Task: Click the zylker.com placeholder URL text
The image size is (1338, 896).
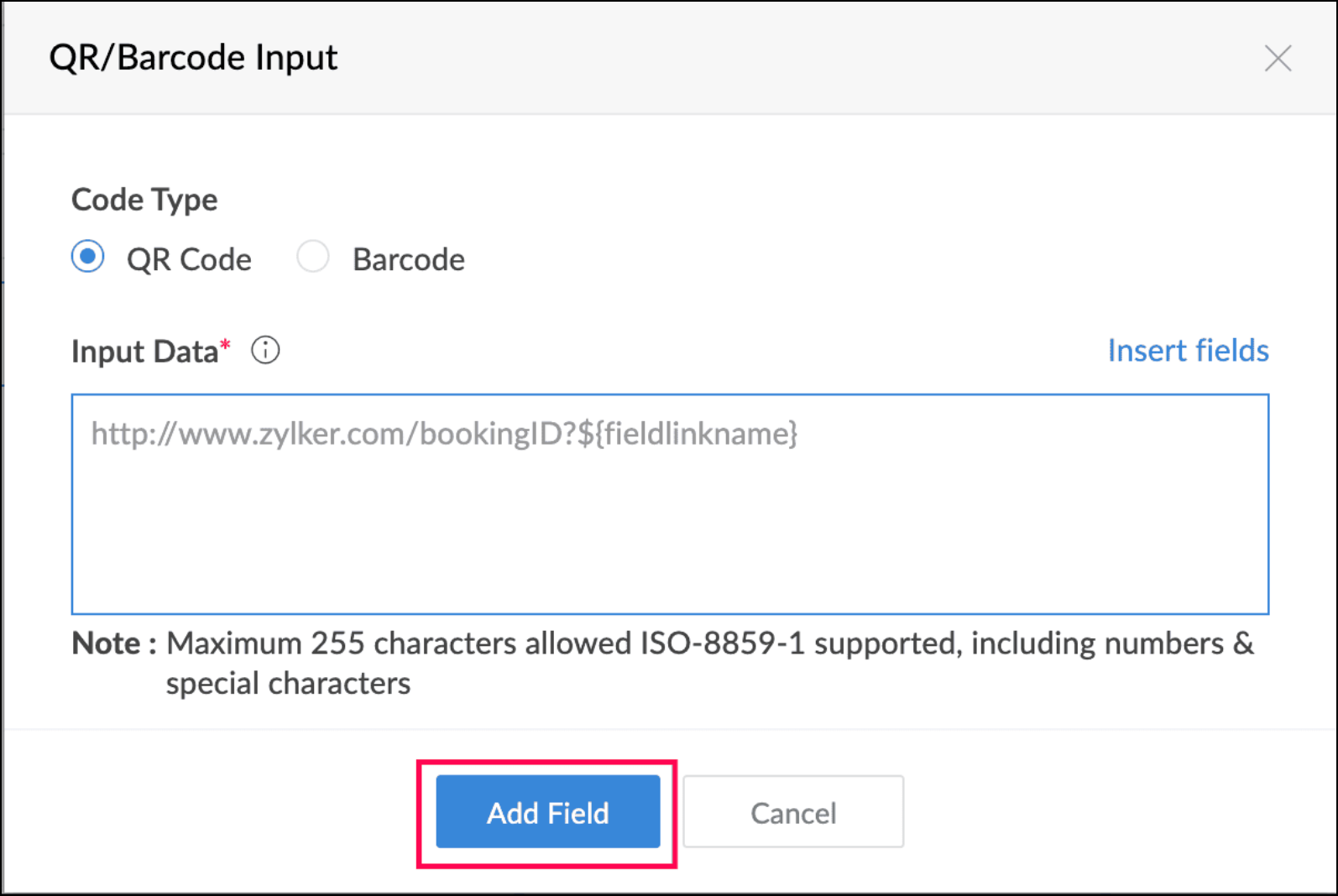Action: coord(444,434)
